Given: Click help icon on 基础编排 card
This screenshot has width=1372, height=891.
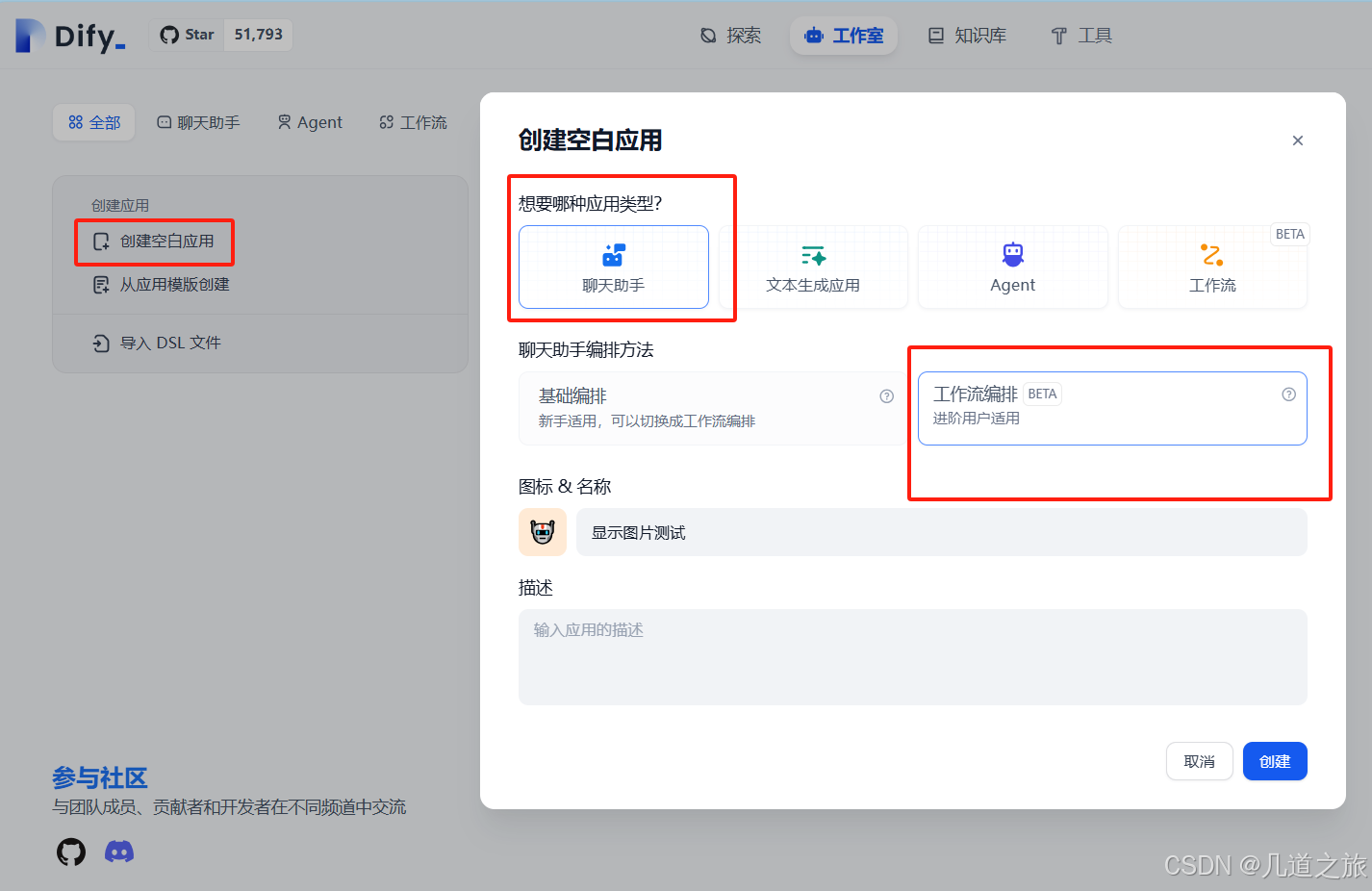Looking at the screenshot, I should point(887,396).
